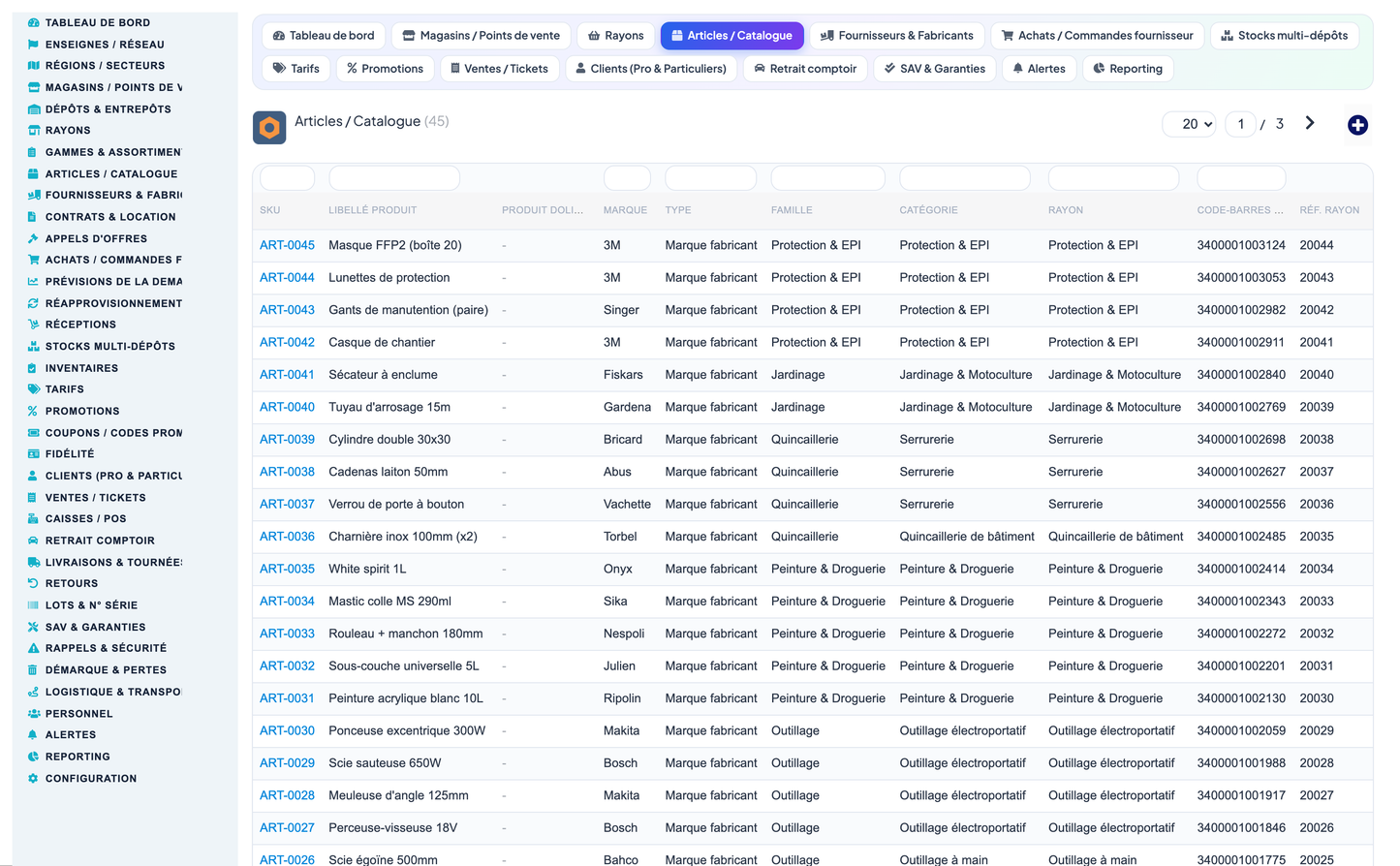The image size is (1400, 866).
Task: Click the Configuration gear icon in sidebar
Action: [33, 778]
